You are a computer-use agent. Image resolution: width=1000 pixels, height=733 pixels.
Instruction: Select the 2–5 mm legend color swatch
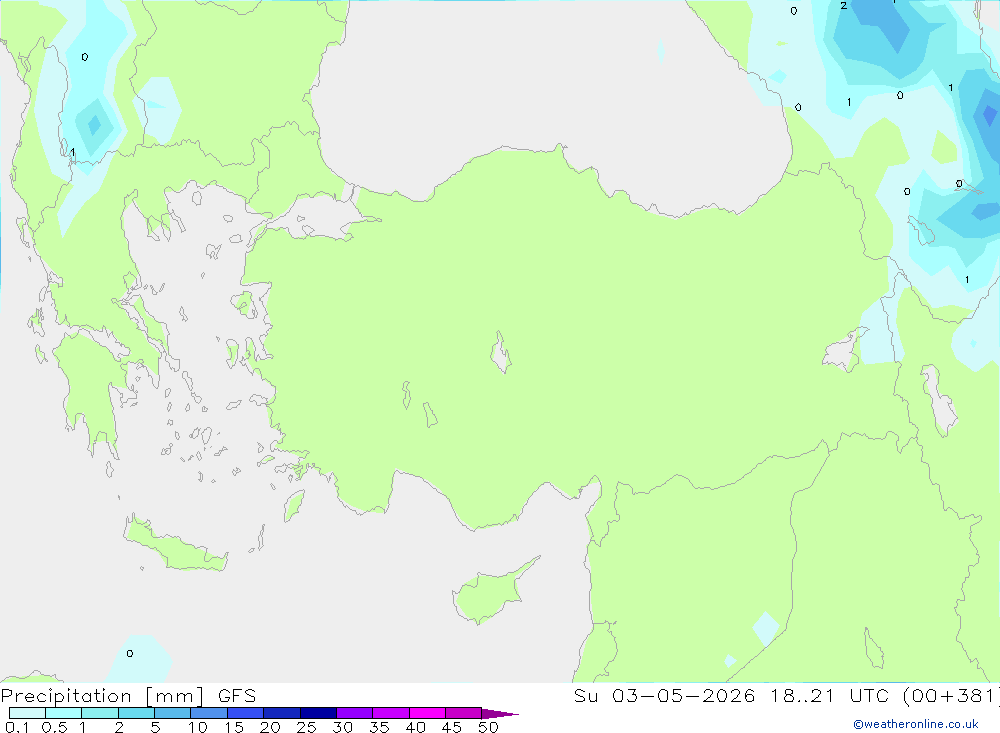tap(136, 713)
